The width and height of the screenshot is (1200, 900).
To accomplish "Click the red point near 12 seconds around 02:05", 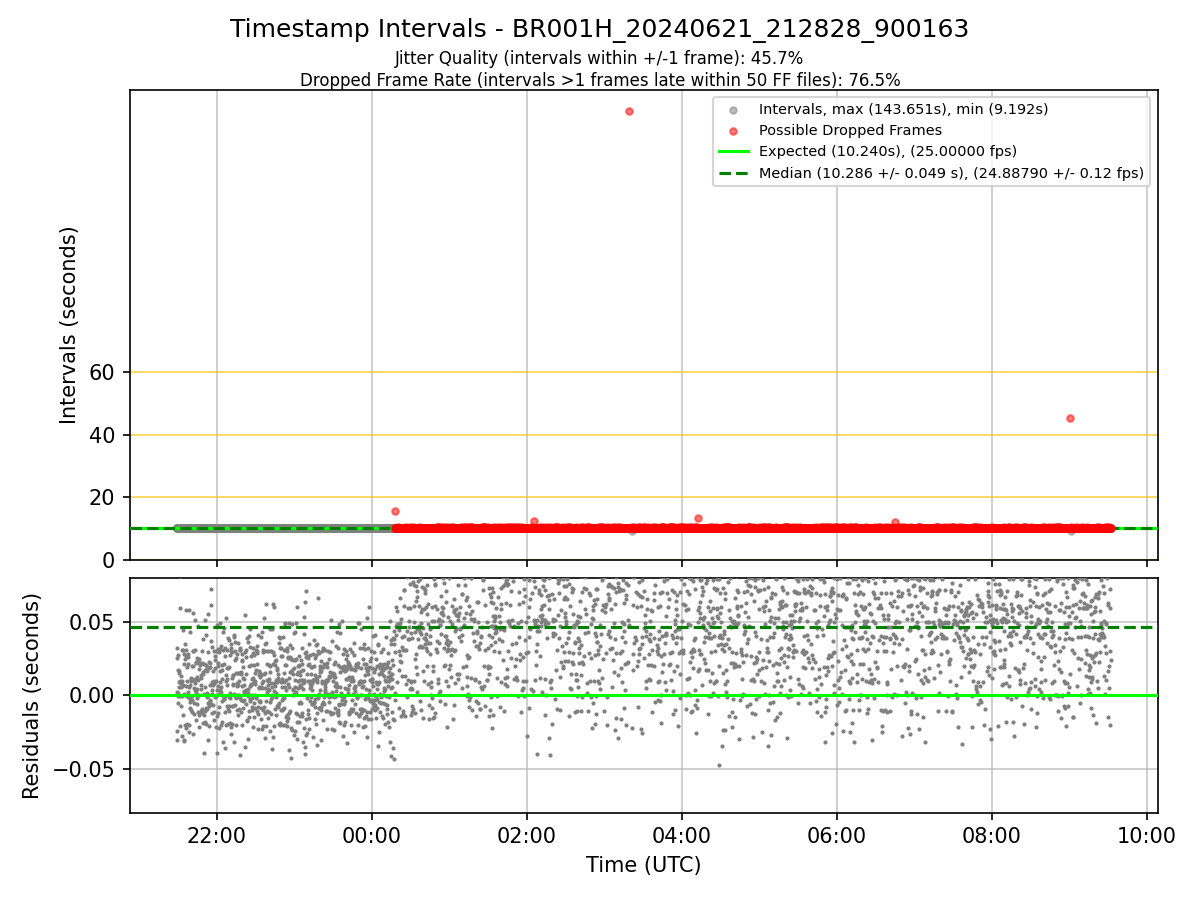I will pos(534,521).
